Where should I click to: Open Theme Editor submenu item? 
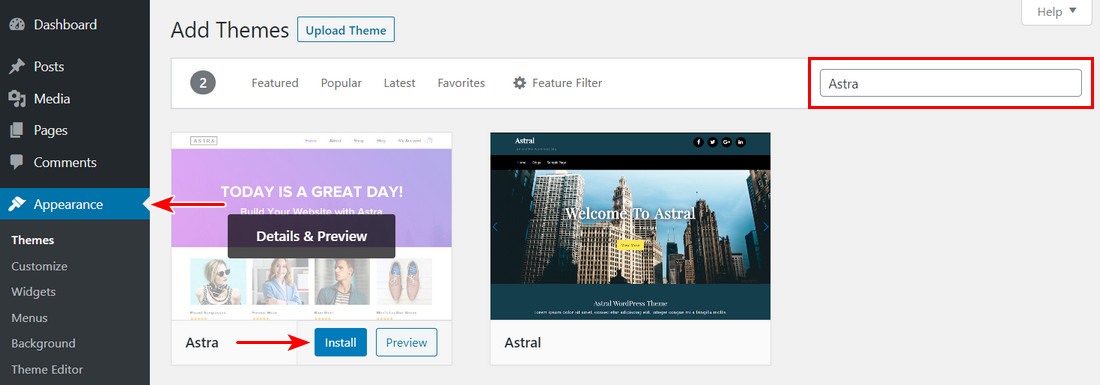click(x=47, y=370)
